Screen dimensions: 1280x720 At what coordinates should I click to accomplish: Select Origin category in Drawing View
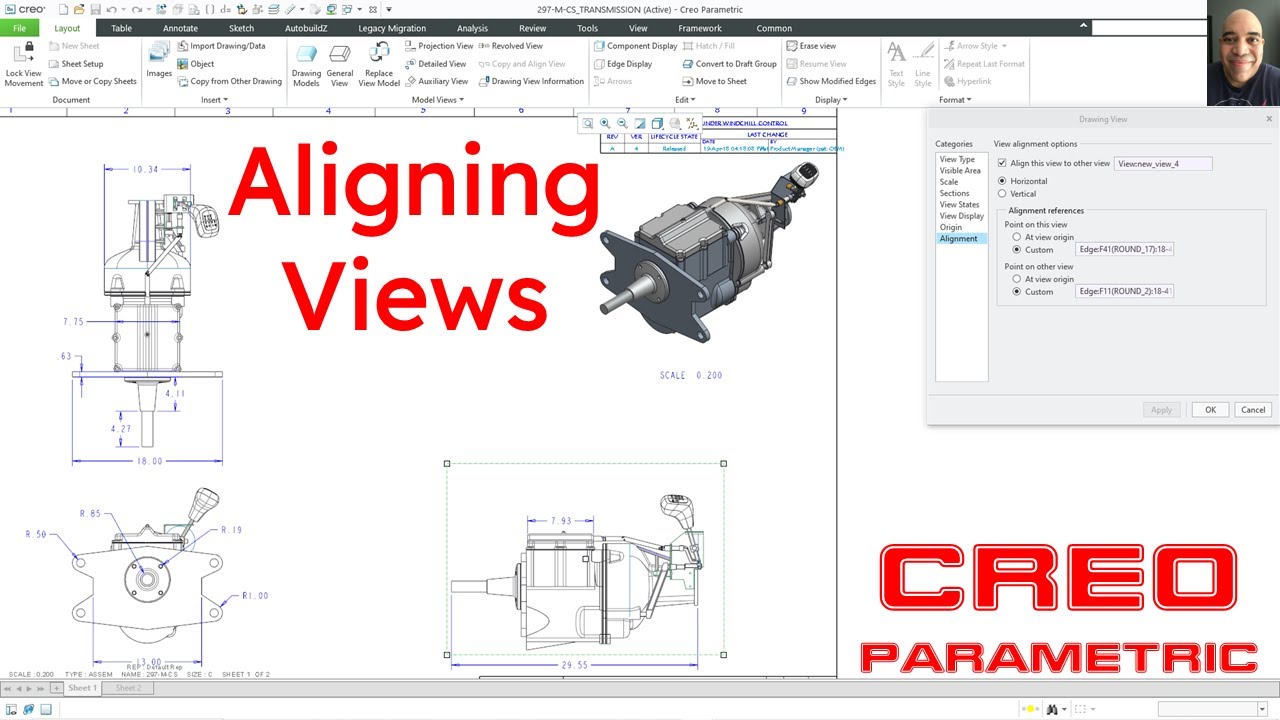pyautogui.click(x=950, y=227)
